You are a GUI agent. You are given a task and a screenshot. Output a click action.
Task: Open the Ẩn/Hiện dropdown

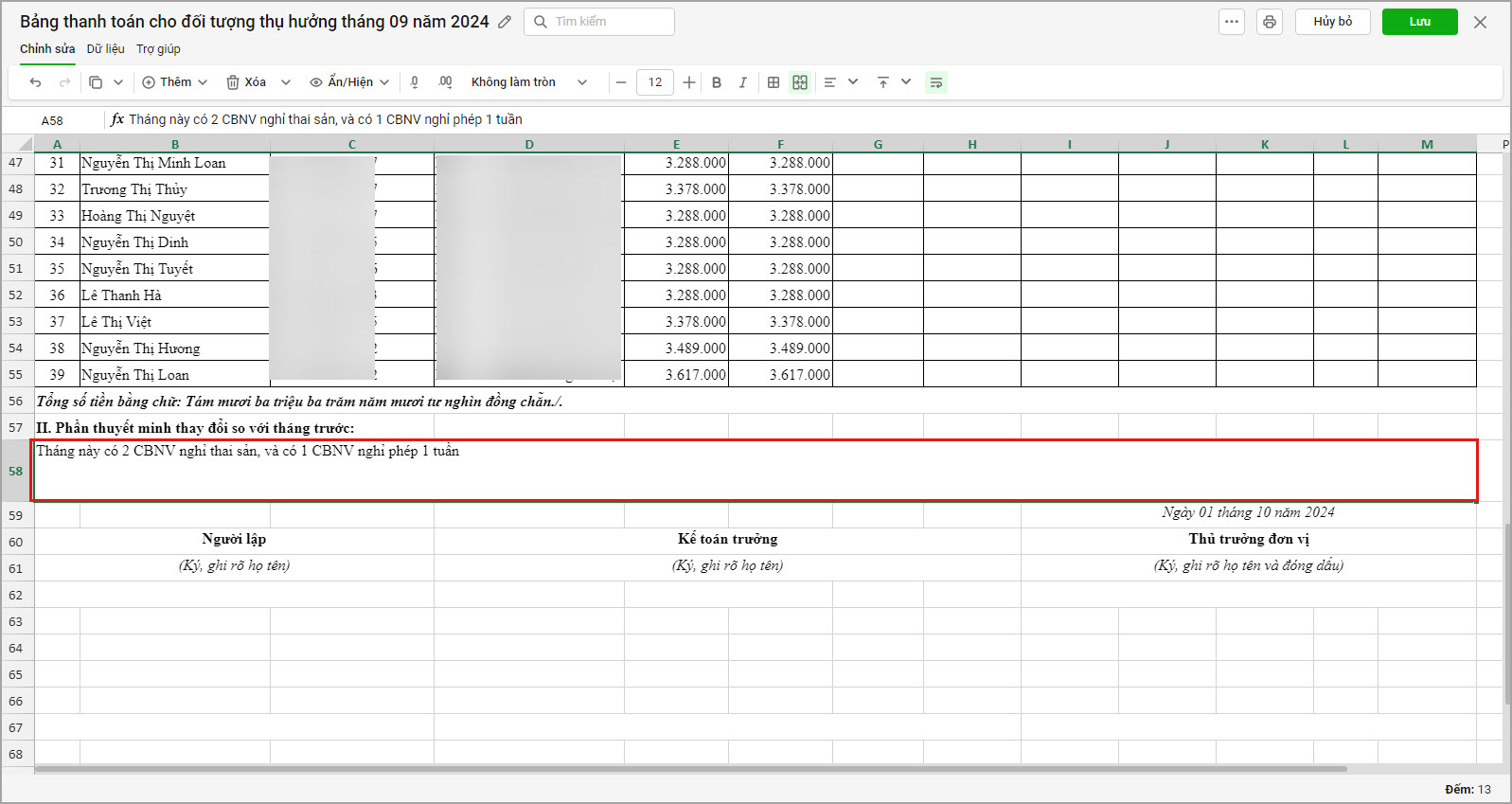349,82
